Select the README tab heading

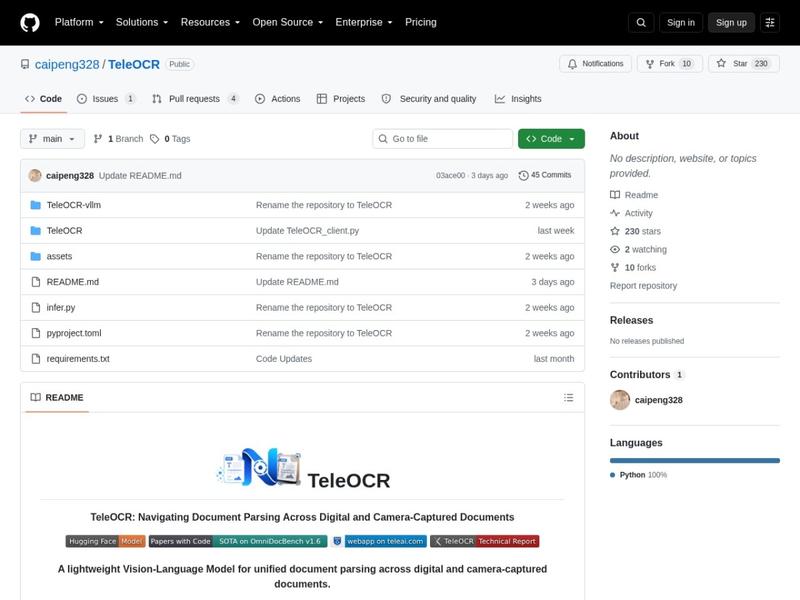click(57, 397)
